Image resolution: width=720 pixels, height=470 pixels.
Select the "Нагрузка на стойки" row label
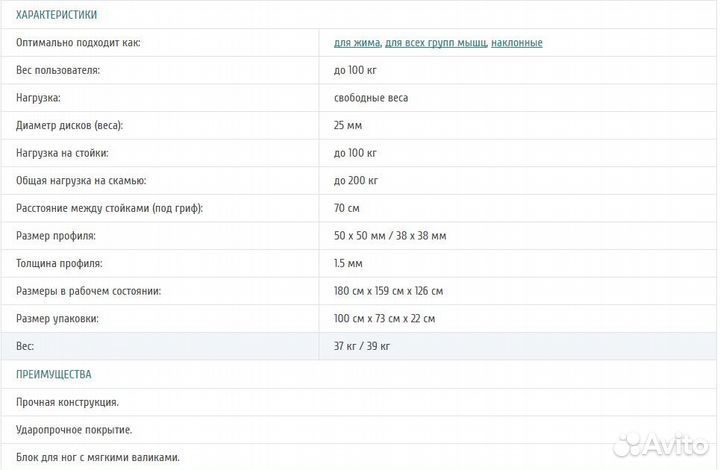62,153
